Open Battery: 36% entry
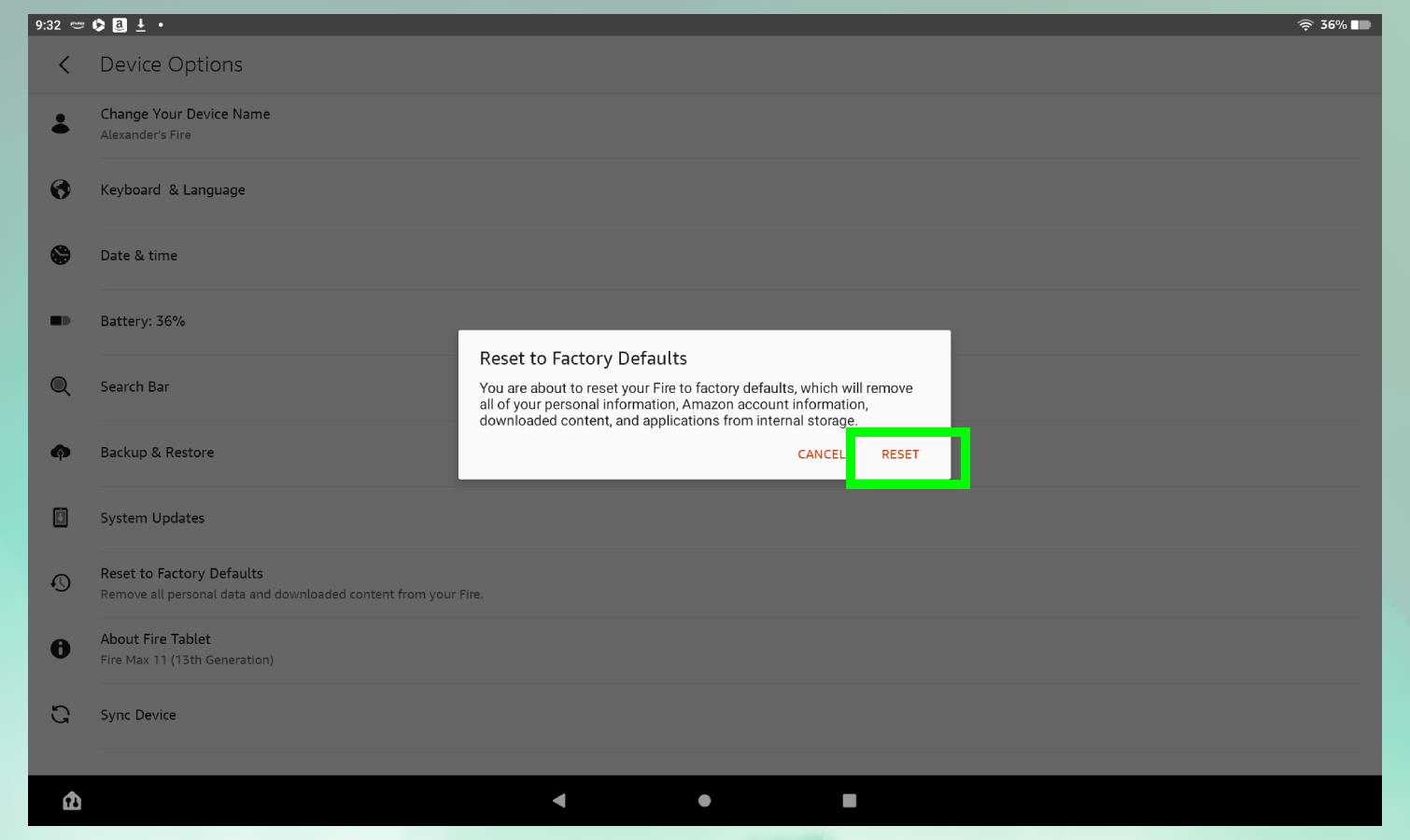The width and height of the screenshot is (1410, 840). 705,320
